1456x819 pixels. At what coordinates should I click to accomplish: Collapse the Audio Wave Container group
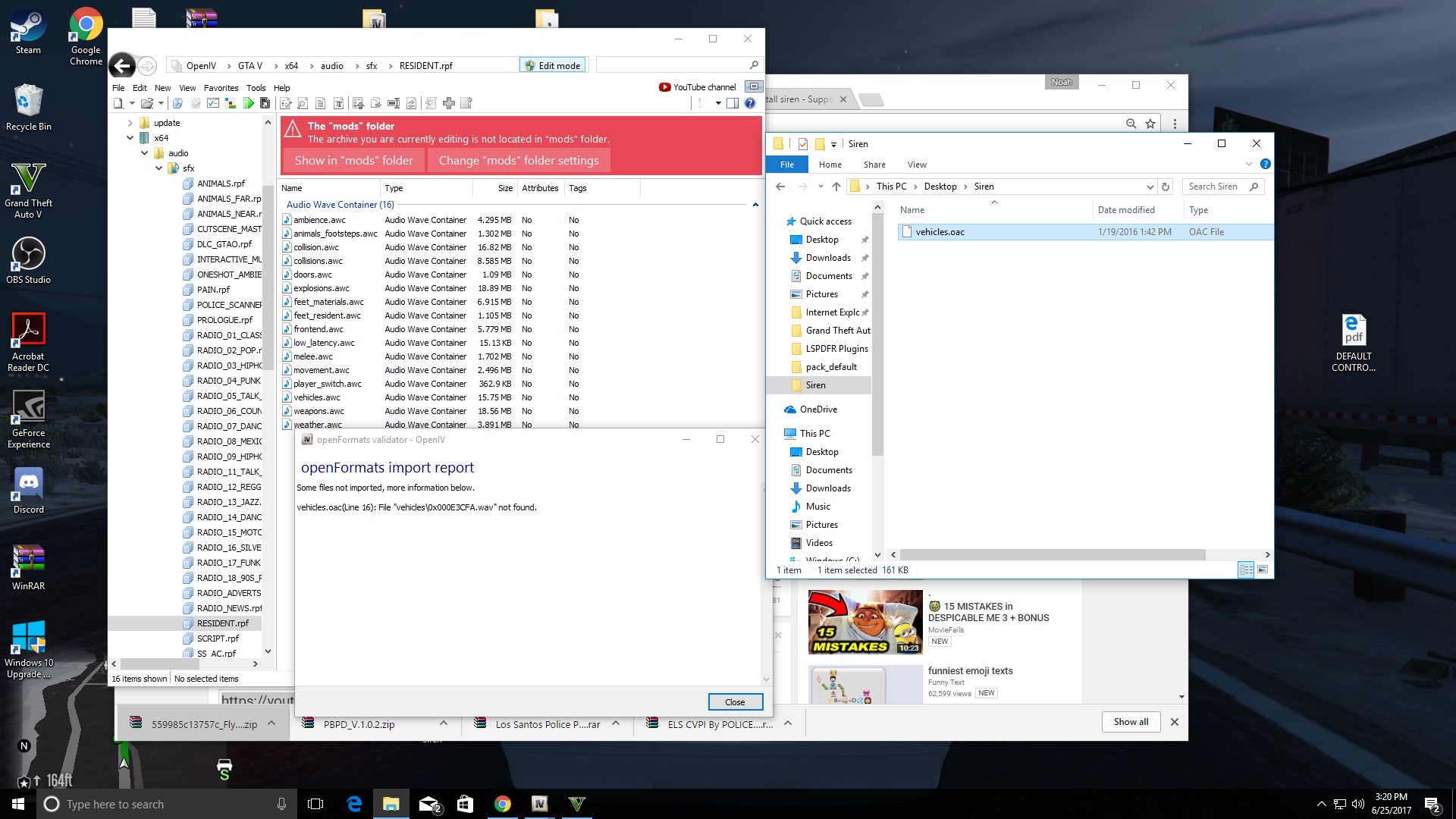755,205
